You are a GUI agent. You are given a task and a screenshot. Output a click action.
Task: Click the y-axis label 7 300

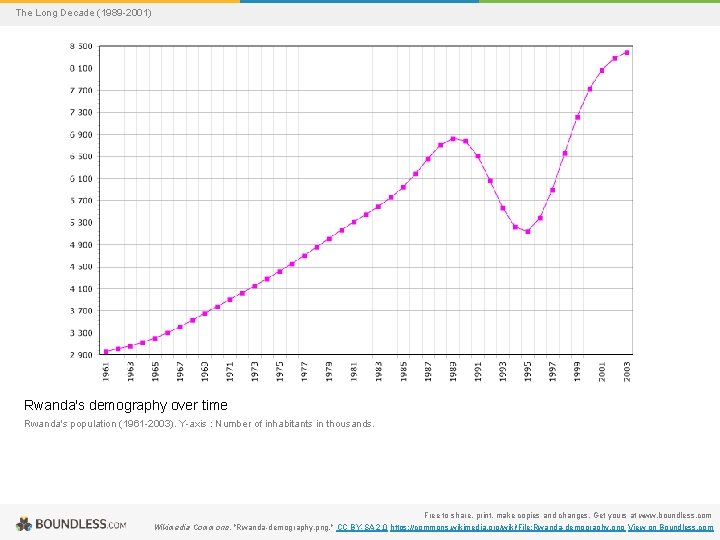click(81, 112)
